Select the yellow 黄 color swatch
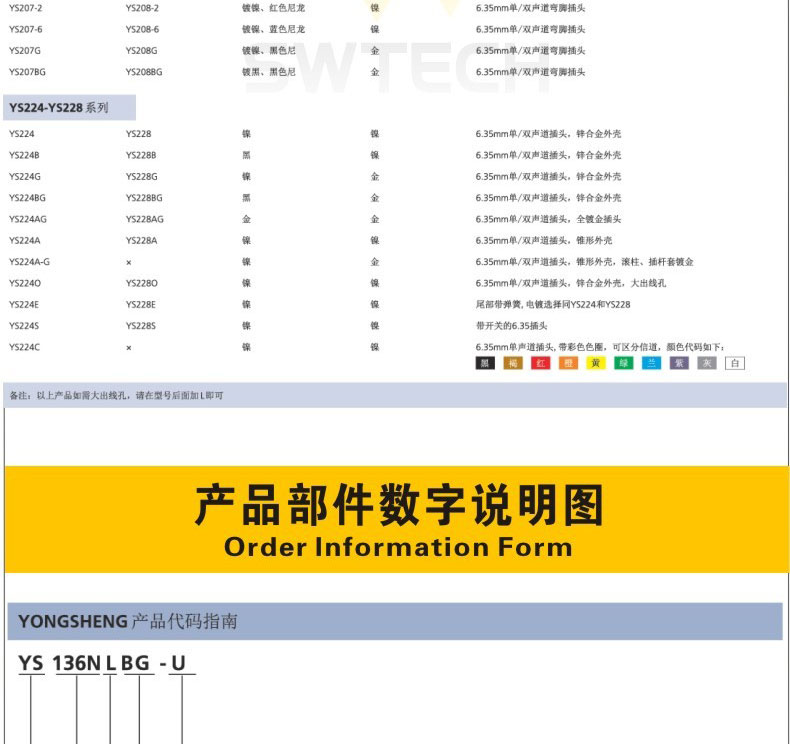Image resolution: width=790 pixels, height=744 pixels. point(596,363)
